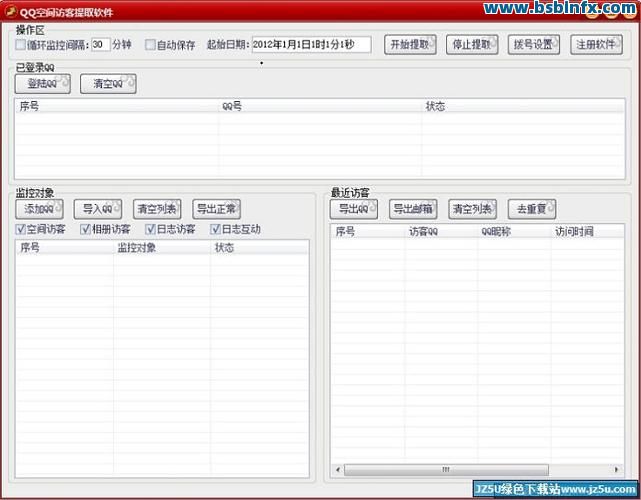Click 添加QQ in the 监控对象 panel
The width and height of the screenshot is (641, 500).
(x=40, y=209)
